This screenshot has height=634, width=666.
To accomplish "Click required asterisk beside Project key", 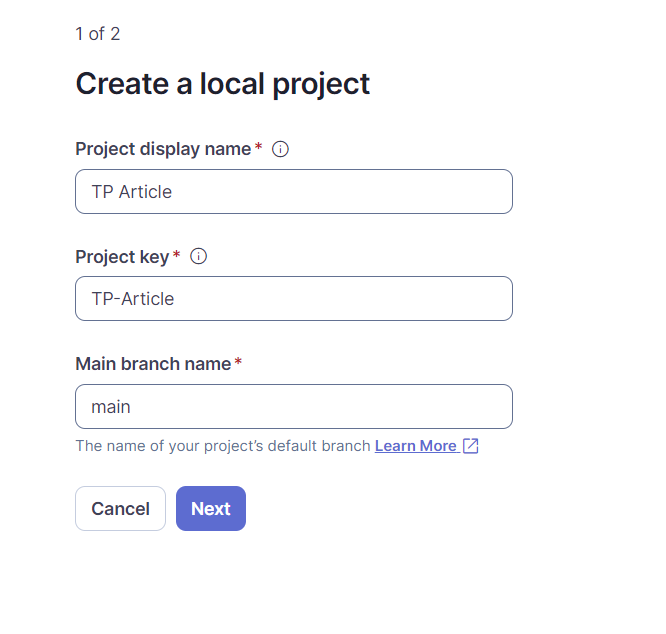I will (x=177, y=255).
